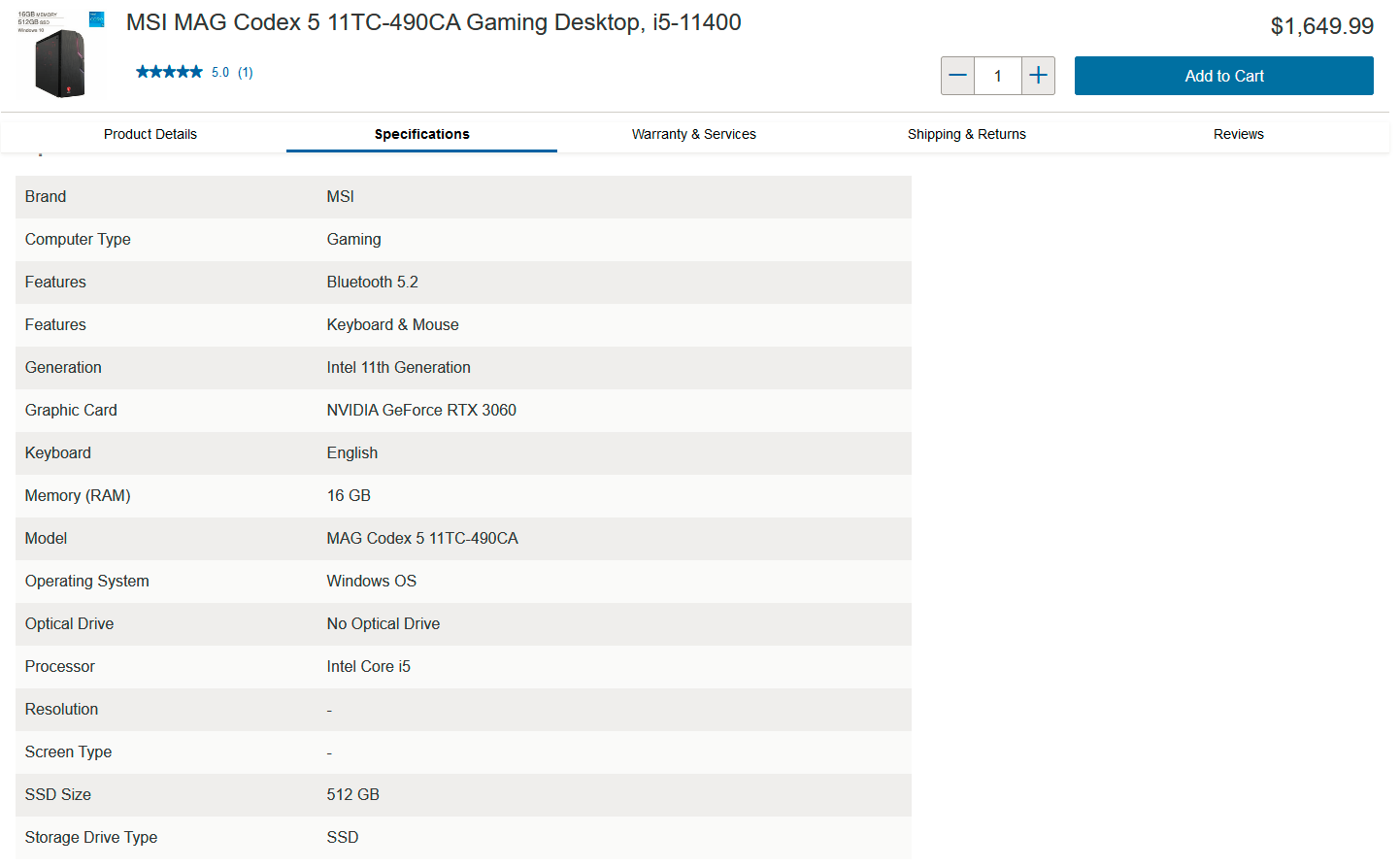
Task: Increase quantity with the plus button
Action: [x=1038, y=76]
